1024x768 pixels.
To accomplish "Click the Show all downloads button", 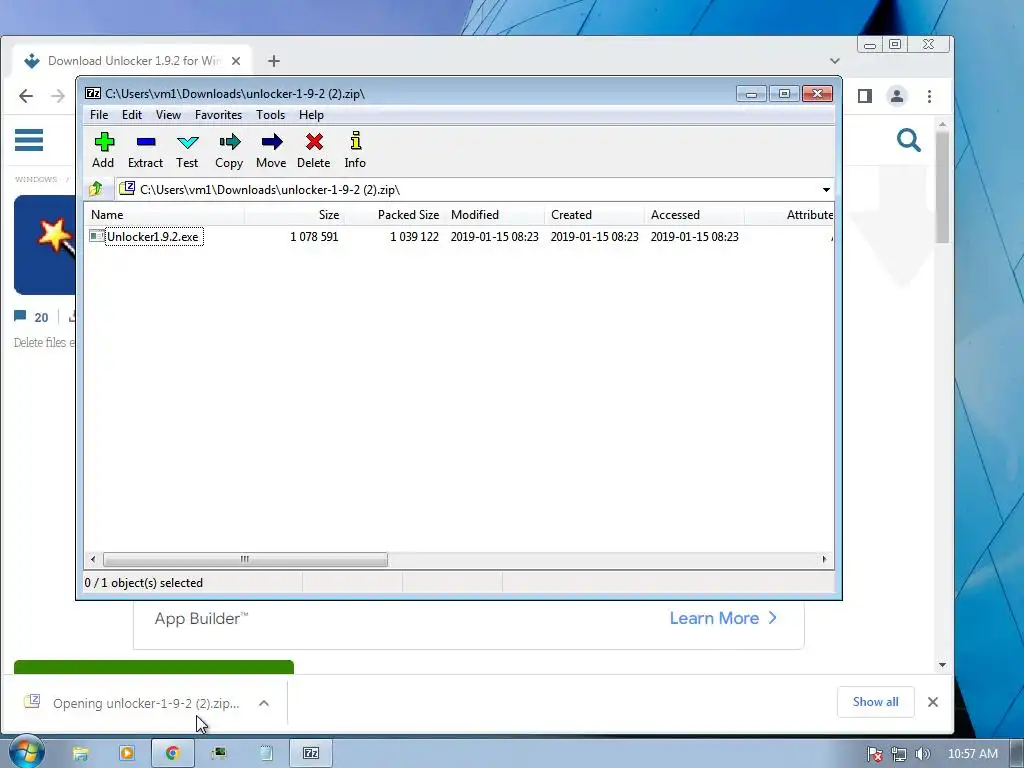I will tap(875, 702).
